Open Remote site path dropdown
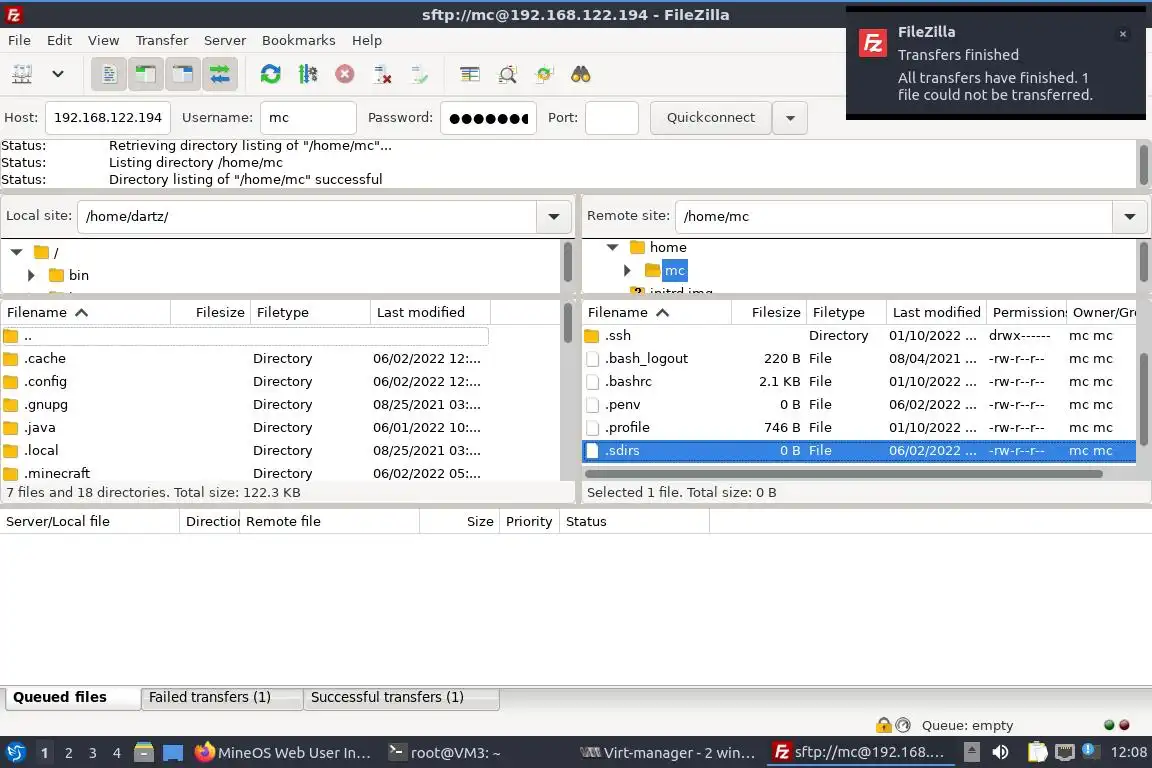The image size is (1152, 768). (x=1130, y=217)
